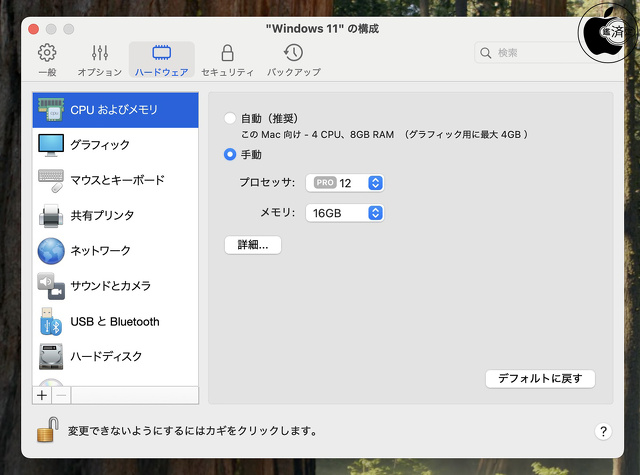Open the プロセッサ count dropdown
Screen dimensions: 640x475
(x=345, y=183)
